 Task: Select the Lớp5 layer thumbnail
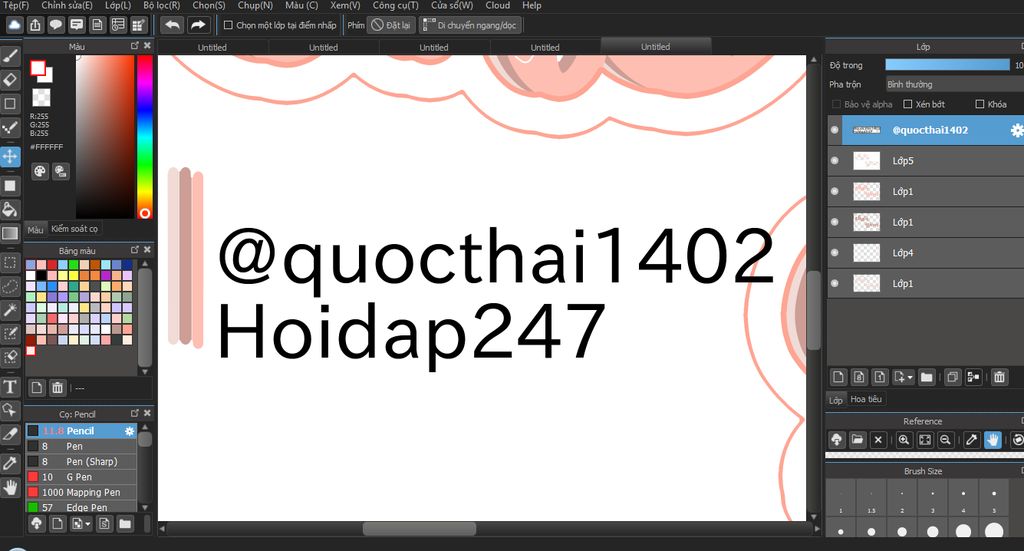[867, 161]
